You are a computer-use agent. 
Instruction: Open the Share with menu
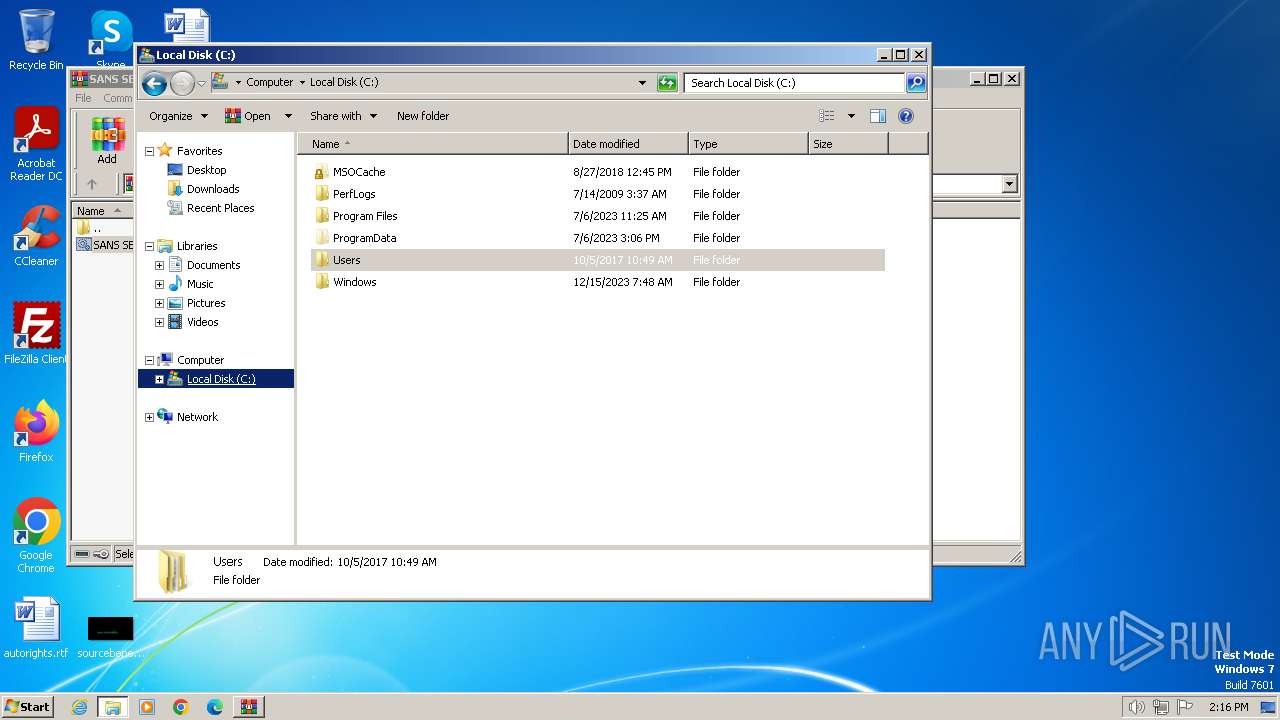tap(343, 116)
